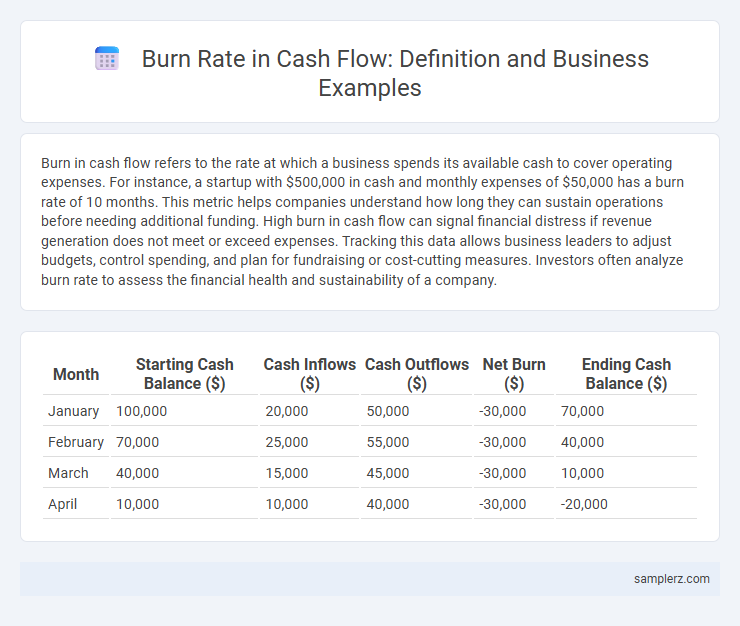The height and width of the screenshot is (626, 740).
Task: Click February net burn -30,000
Action: coord(503,442)
